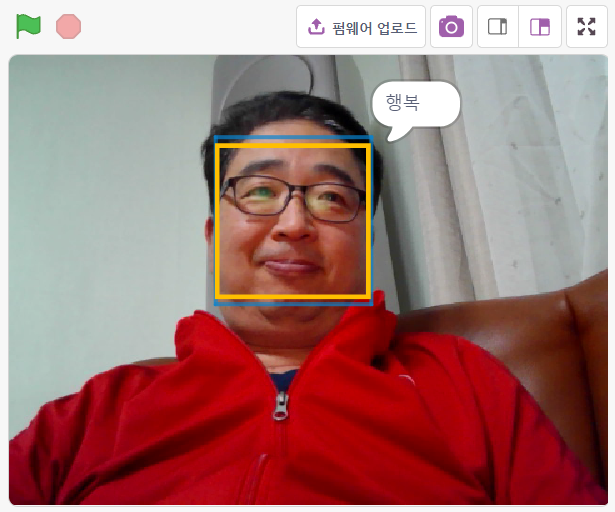Switch to small stage layout

pyautogui.click(x=498, y=27)
